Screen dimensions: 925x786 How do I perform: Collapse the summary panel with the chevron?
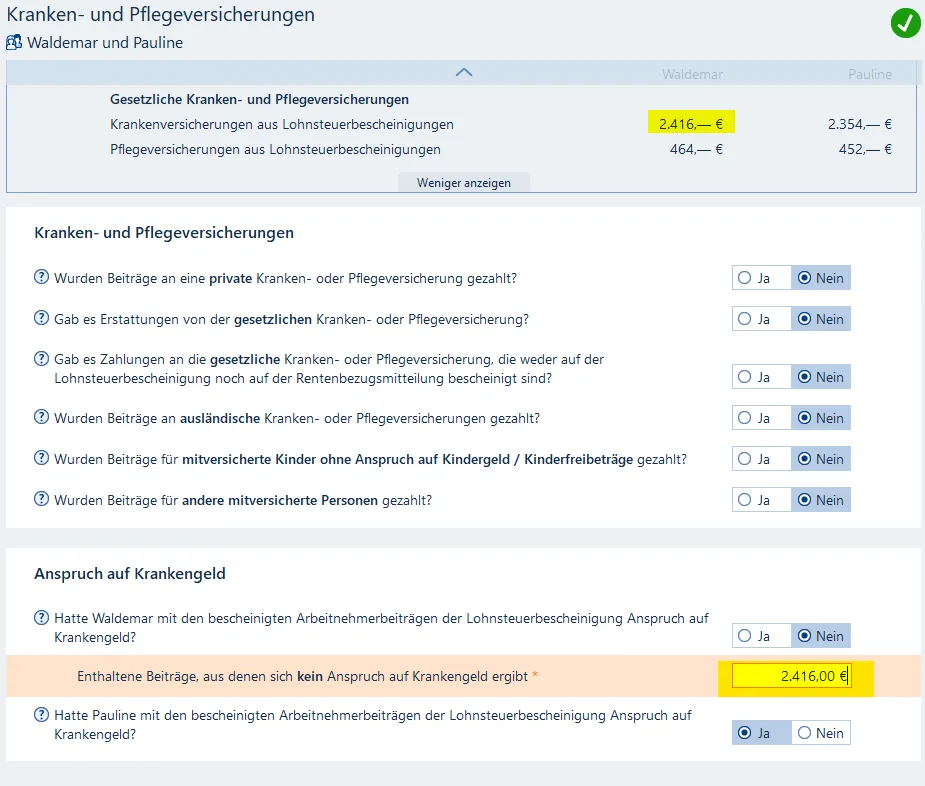[463, 72]
